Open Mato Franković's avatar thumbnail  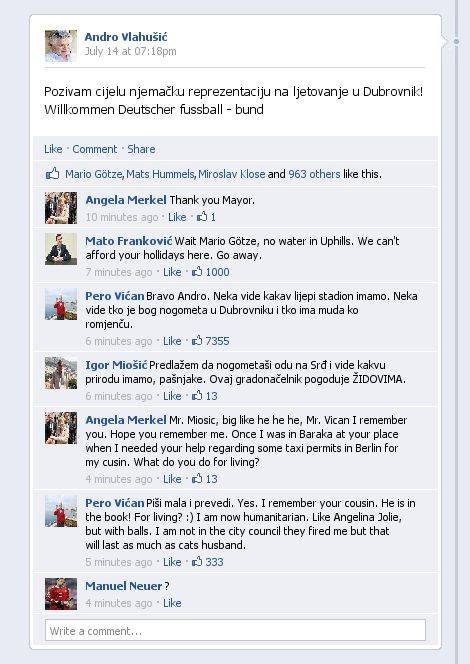[x=61, y=249]
